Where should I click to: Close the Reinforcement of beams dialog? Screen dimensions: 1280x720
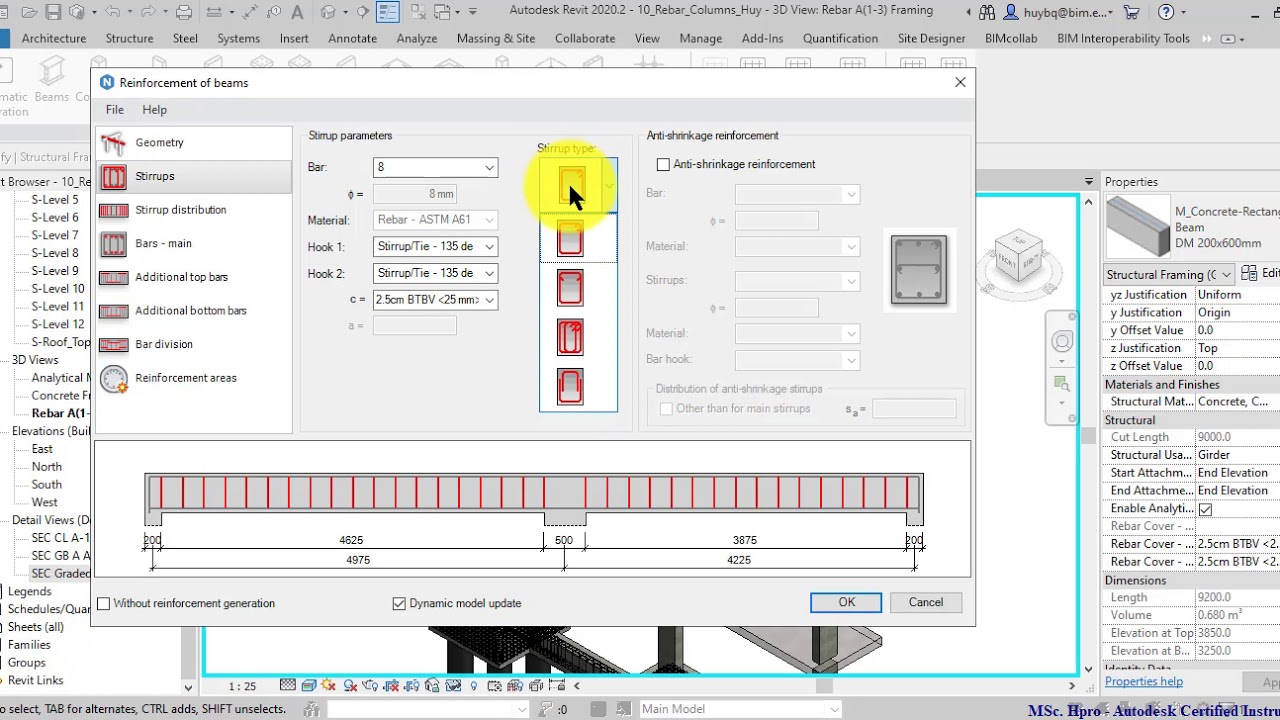pyautogui.click(x=960, y=82)
